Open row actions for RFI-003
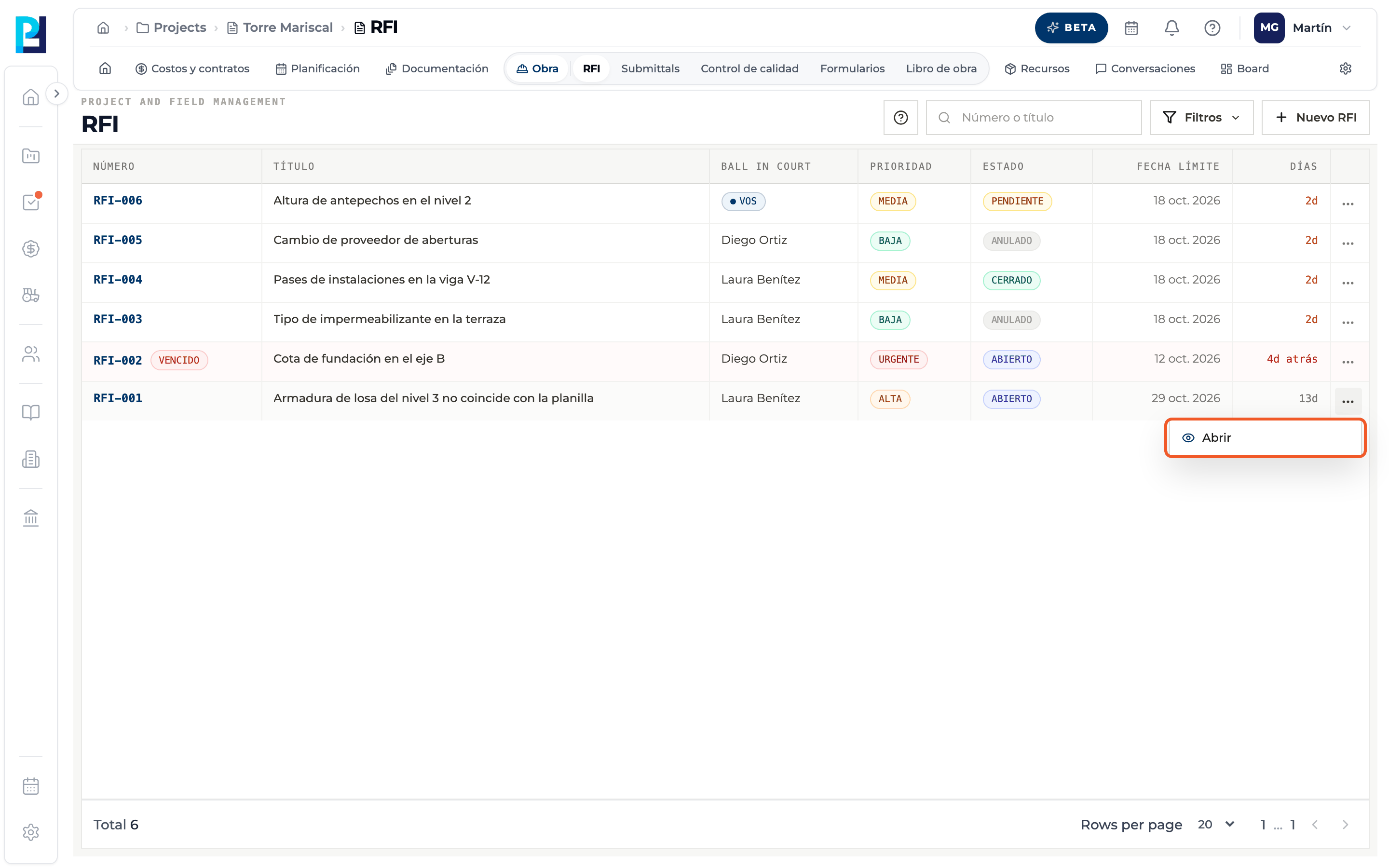The height and width of the screenshot is (868, 1389). pos(1348,322)
